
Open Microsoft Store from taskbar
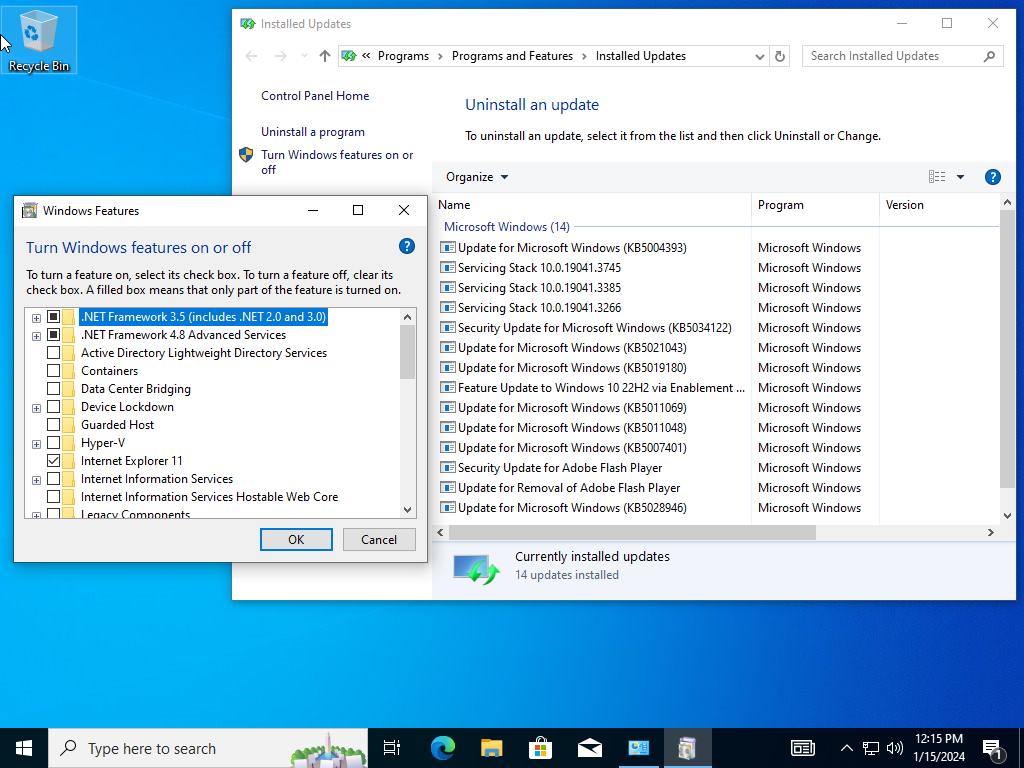pos(541,748)
